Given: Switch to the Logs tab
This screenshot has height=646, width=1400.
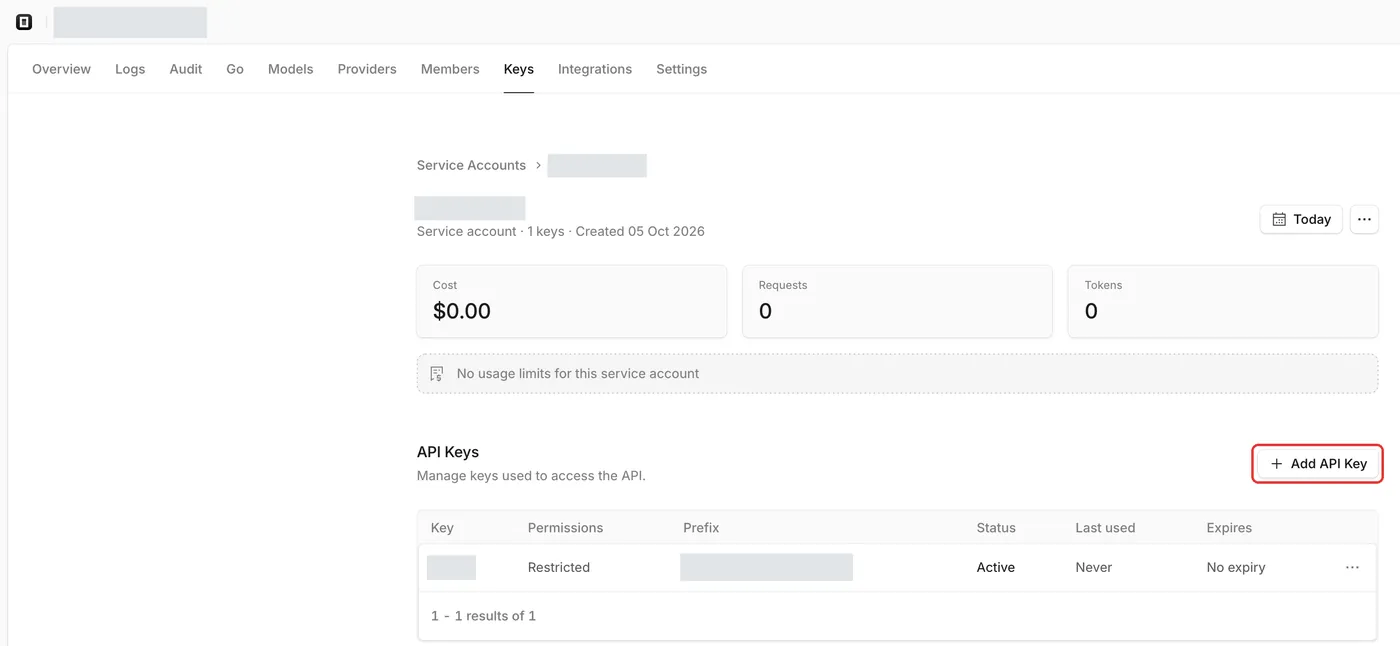Looking at the screenshot, I should coord(130,69).
